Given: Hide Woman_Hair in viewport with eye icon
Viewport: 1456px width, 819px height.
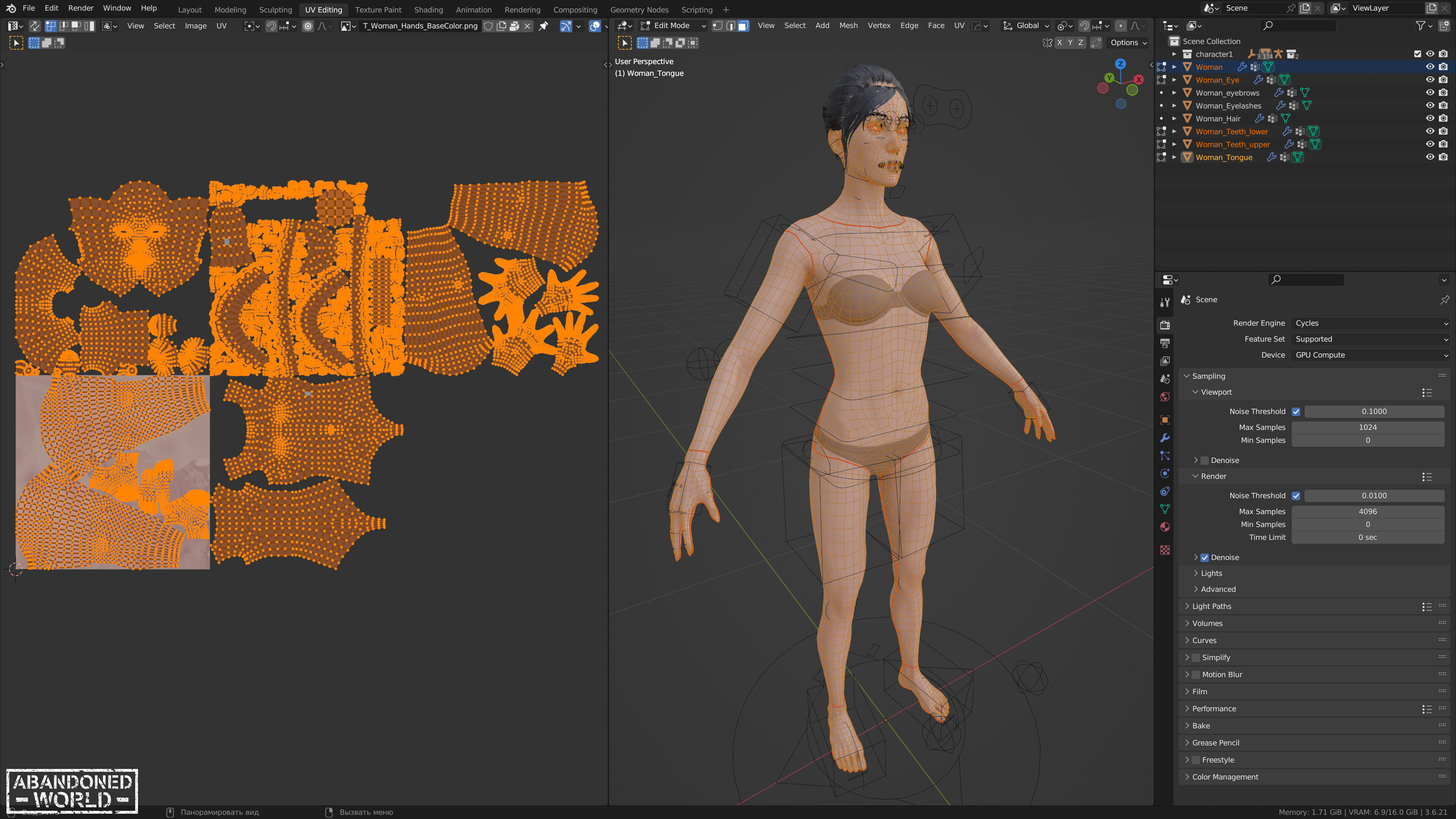Looking at the screenshot, I should pyautogui.click(x=1430, y=119).
